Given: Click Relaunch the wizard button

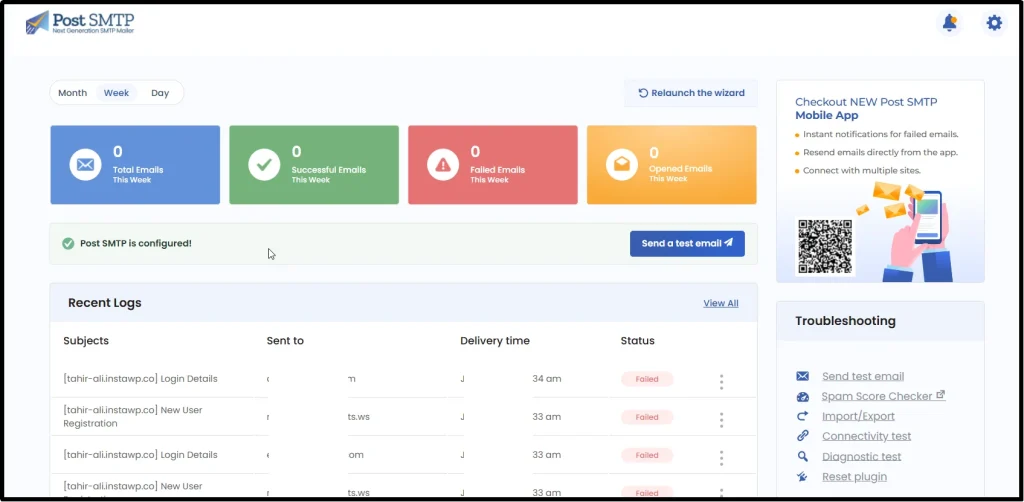Looking at the screenshot, I should click(691, 93).
